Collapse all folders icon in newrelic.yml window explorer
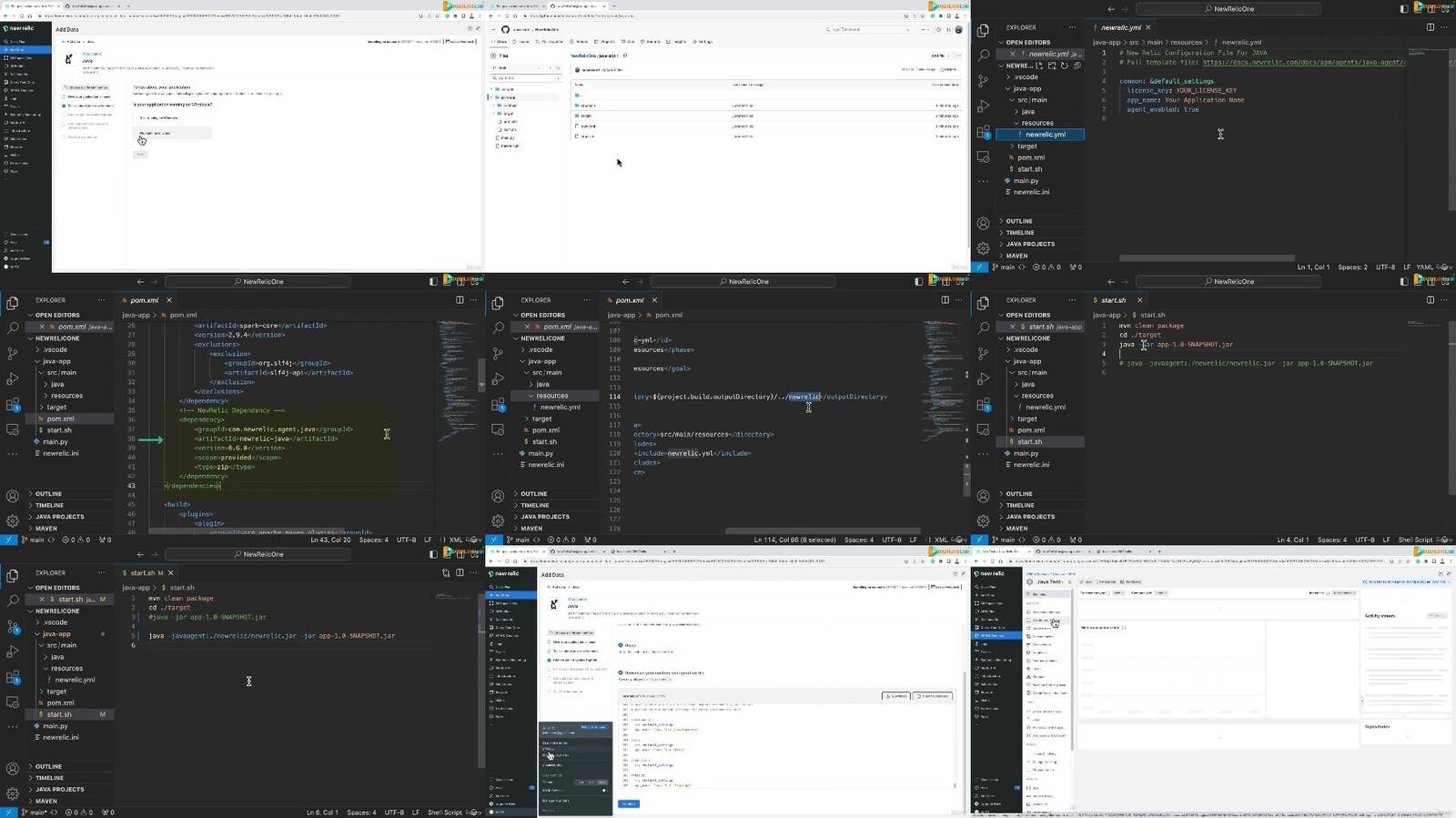The width and height of the screenshot is (1456, 818). pyautogui.click(x=1077, y=66)
